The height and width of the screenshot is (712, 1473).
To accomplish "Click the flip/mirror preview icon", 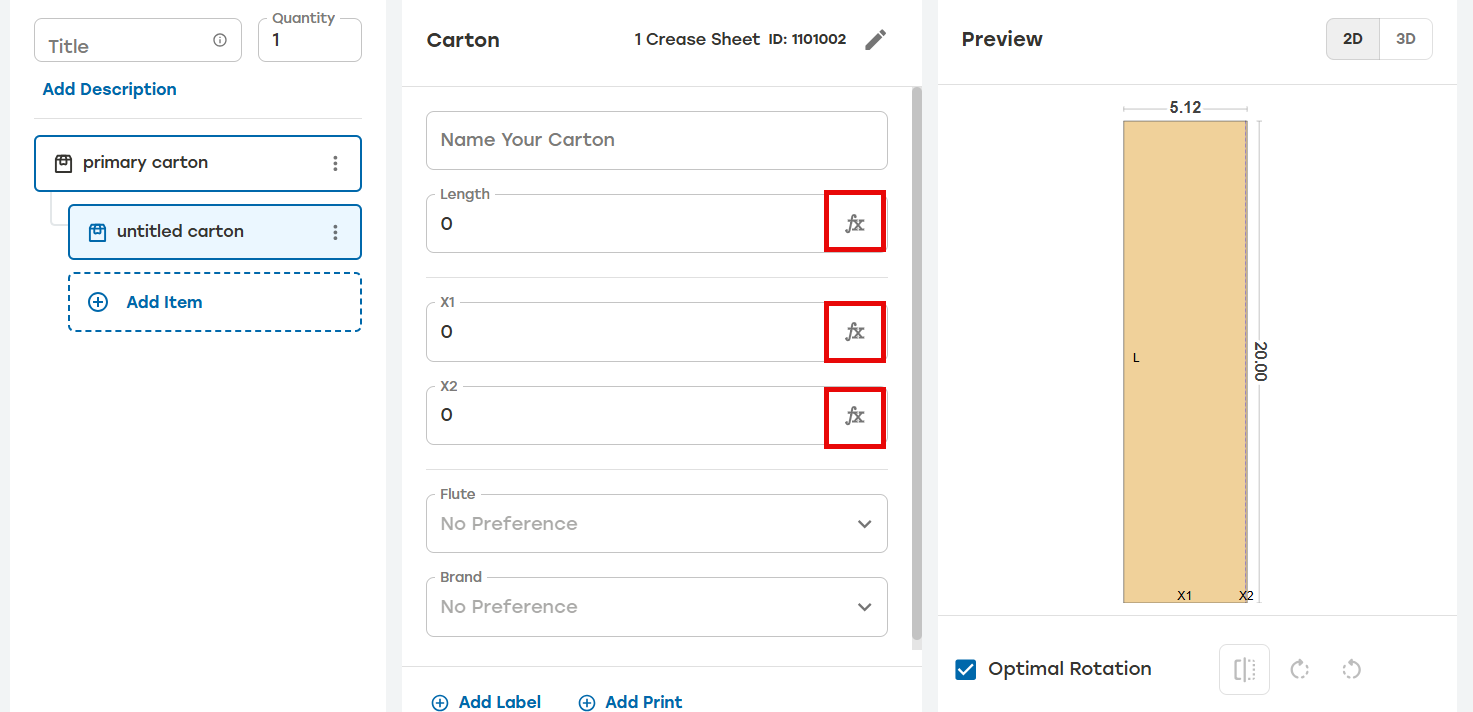I will [1245, 670].
